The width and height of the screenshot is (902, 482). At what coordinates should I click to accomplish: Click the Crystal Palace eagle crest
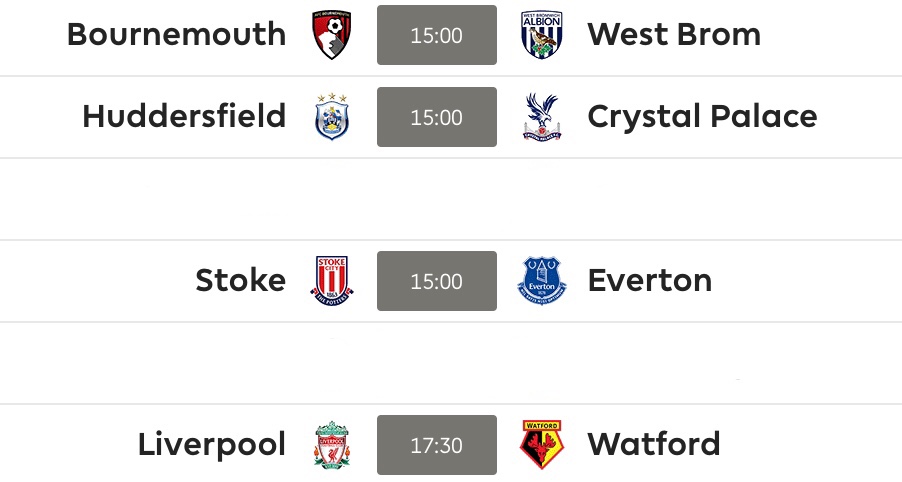tap(542, 118)
